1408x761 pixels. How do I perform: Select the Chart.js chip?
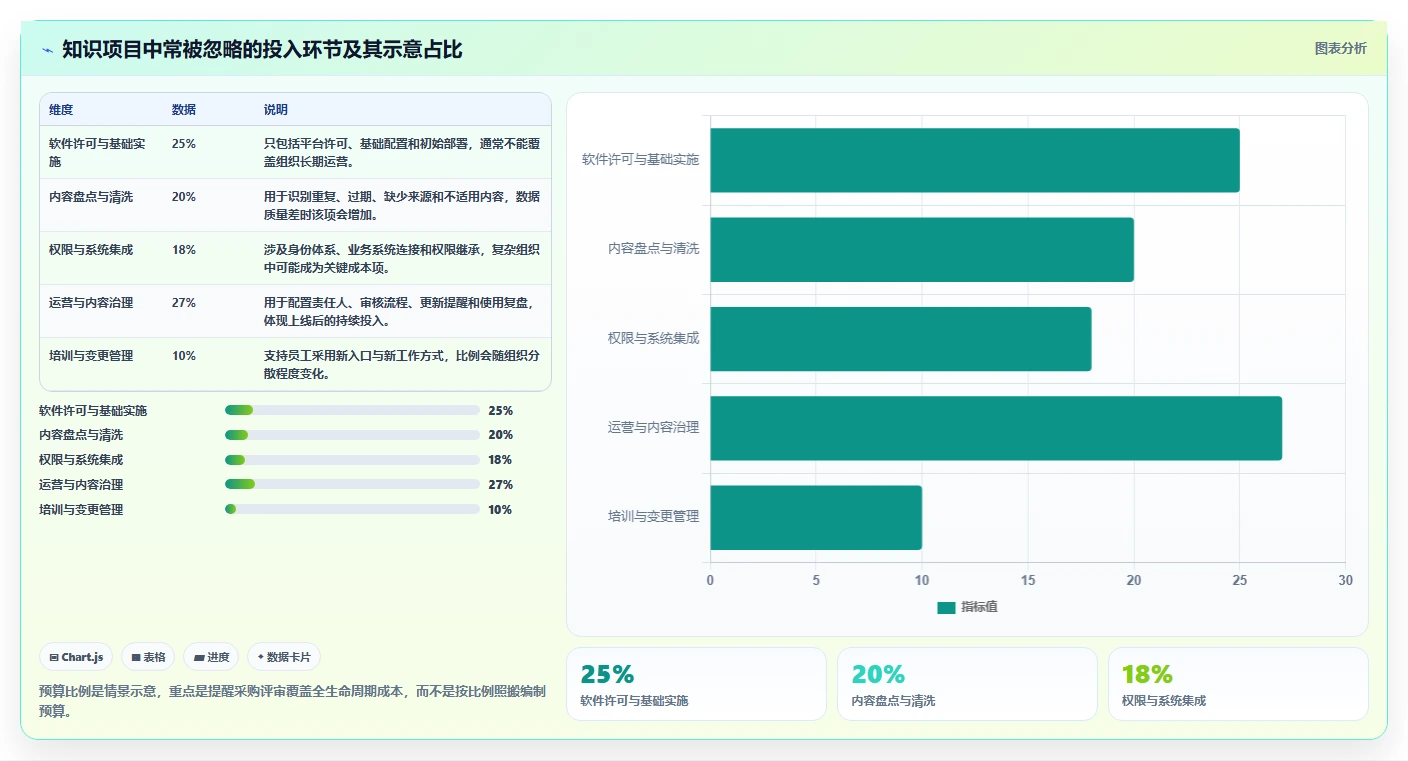click(x=76, y=657)
